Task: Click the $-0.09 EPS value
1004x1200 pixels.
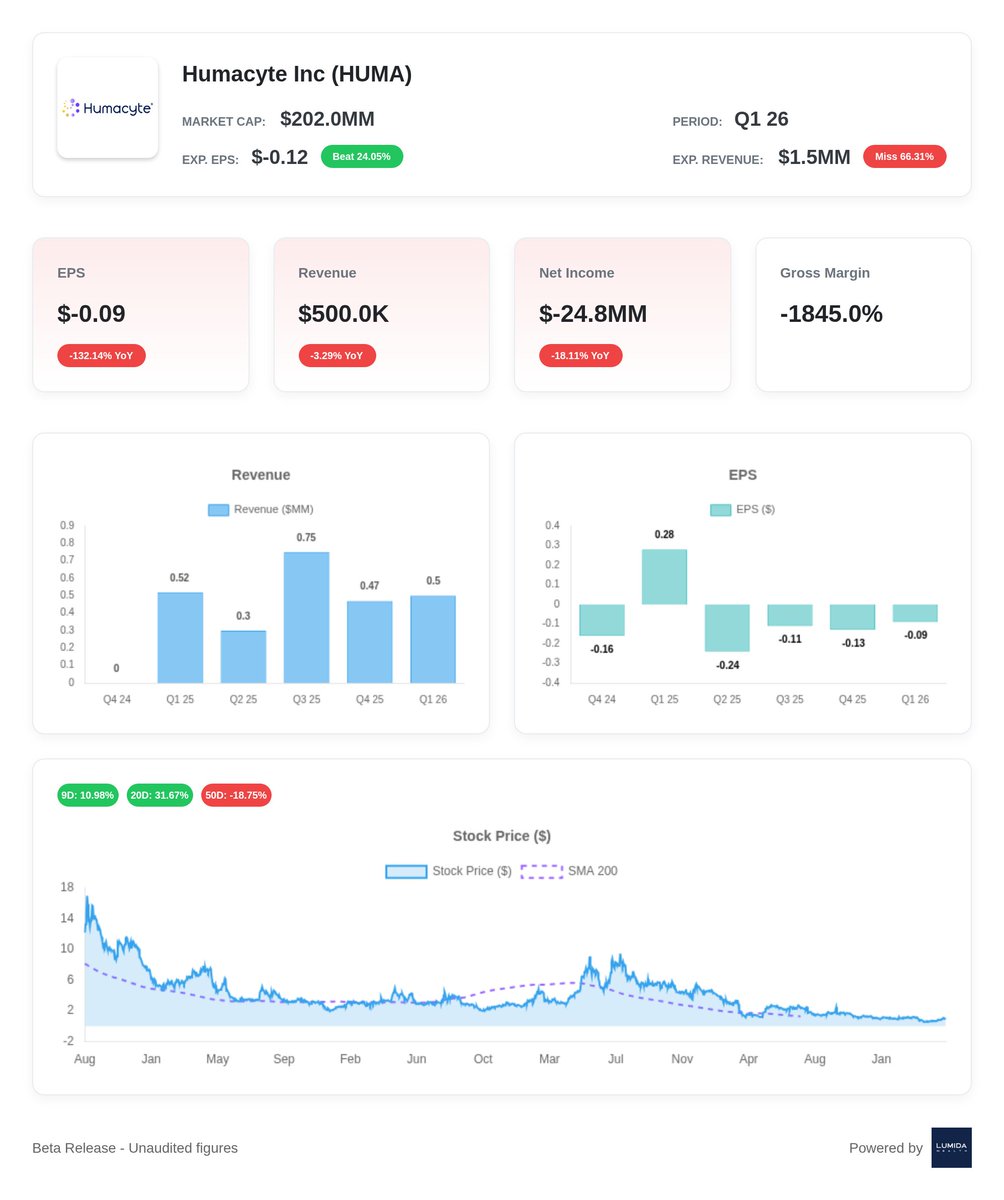Action: click(x=91, y=314)
